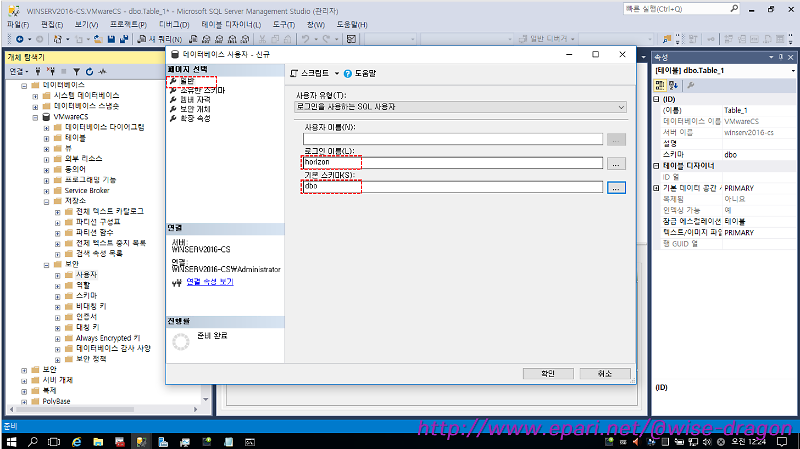800x449 pixels.
Task: Select the Service Broker tree item
Action: 87,190
